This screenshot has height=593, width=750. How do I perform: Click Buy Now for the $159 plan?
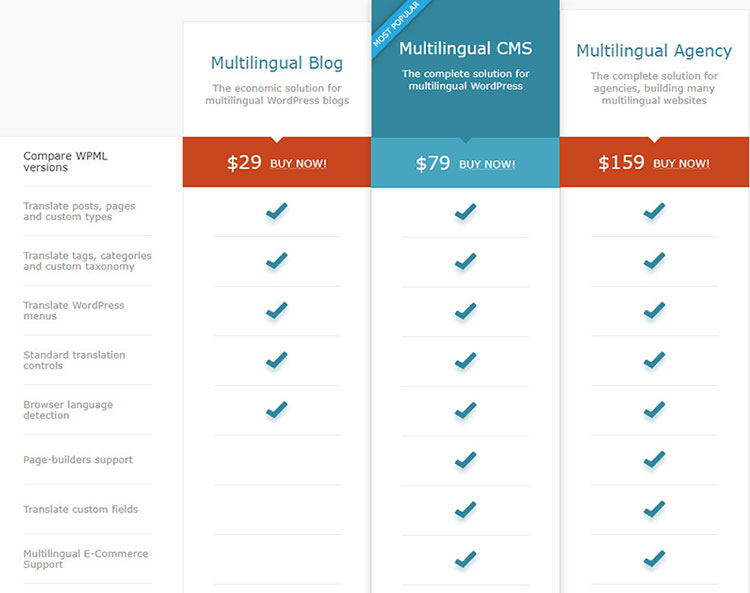(681, 163)
